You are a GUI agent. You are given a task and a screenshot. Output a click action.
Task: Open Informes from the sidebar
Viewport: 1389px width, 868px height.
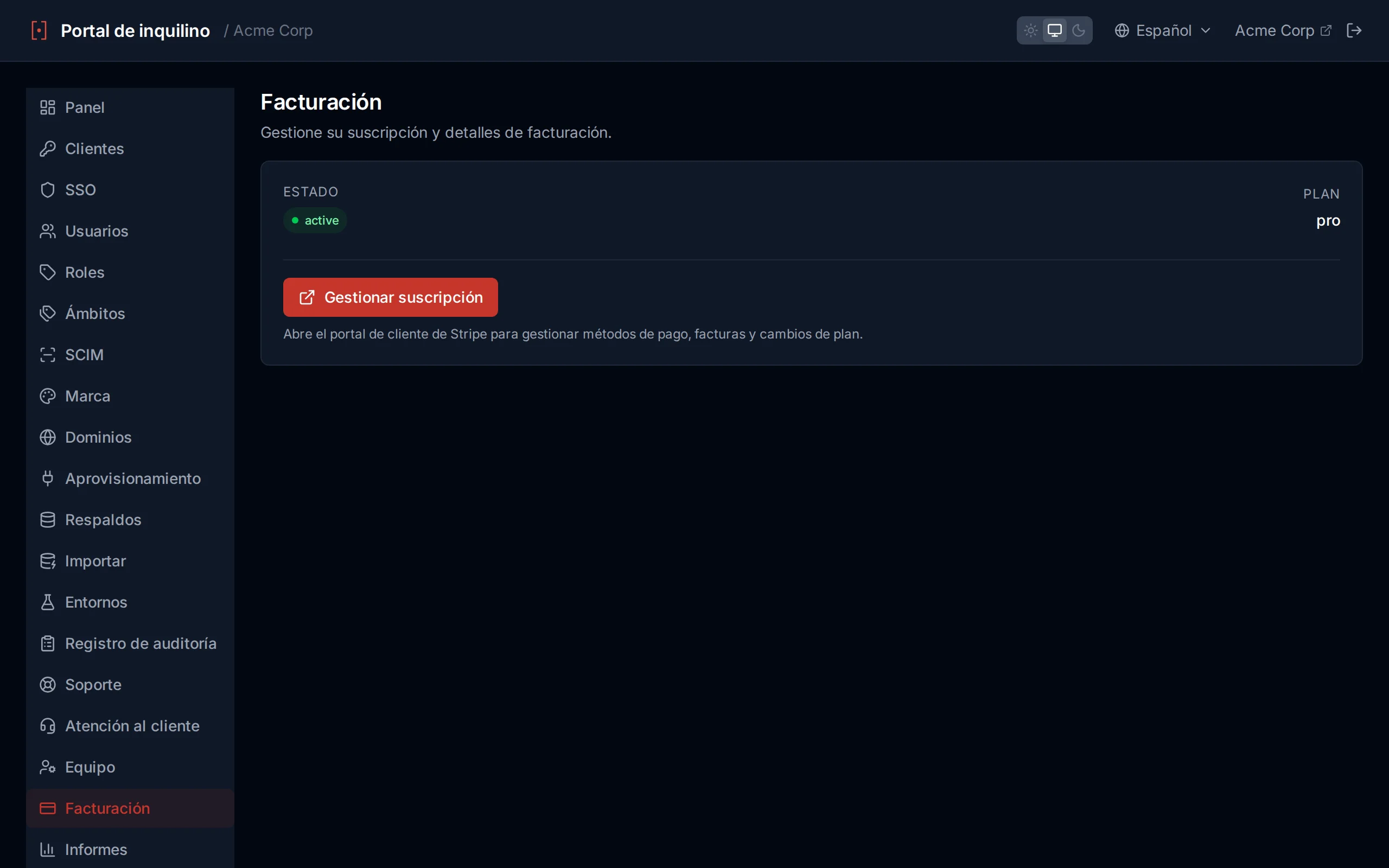click(x=130, y=850)
